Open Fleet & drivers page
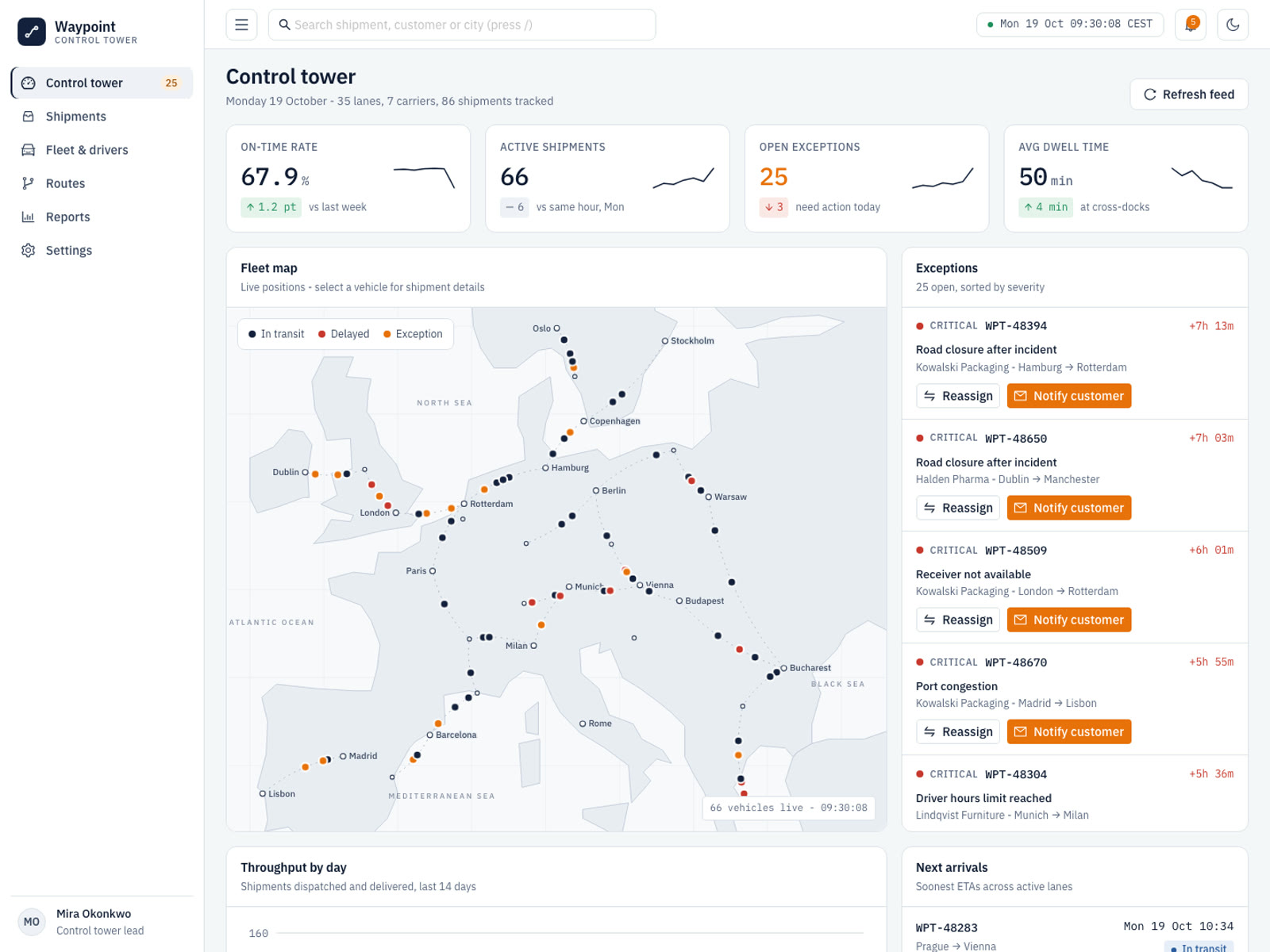The image size is (1270, 952). [x=102, y=150]
